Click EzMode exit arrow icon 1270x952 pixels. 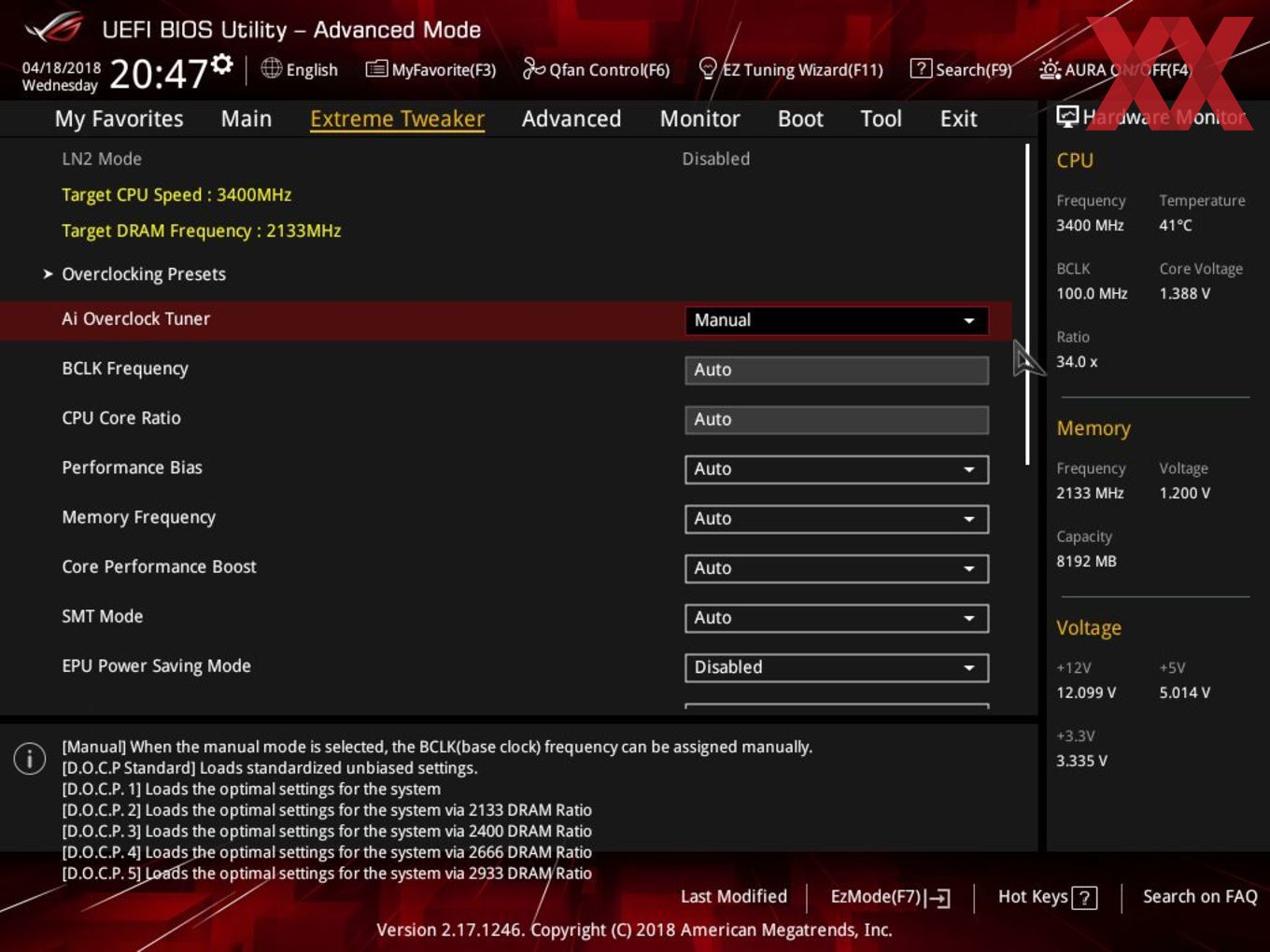pos(938,898)
